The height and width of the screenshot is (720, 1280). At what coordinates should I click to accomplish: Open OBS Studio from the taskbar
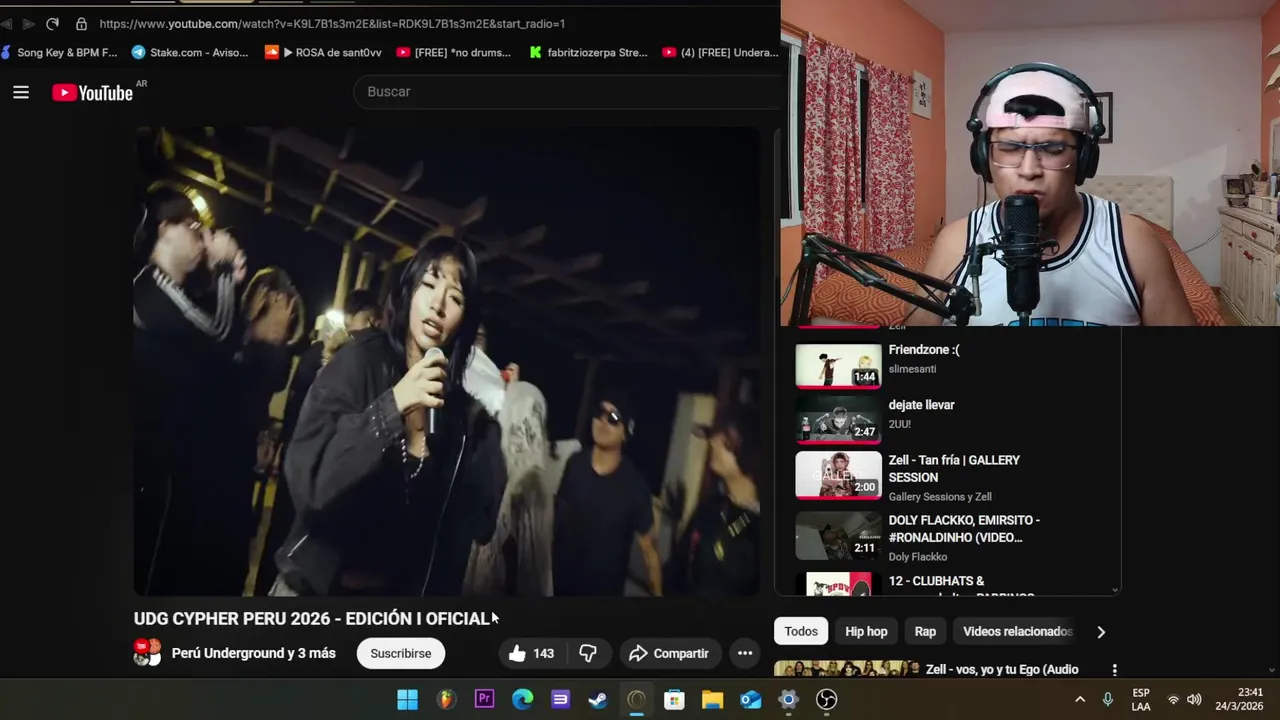826,699
